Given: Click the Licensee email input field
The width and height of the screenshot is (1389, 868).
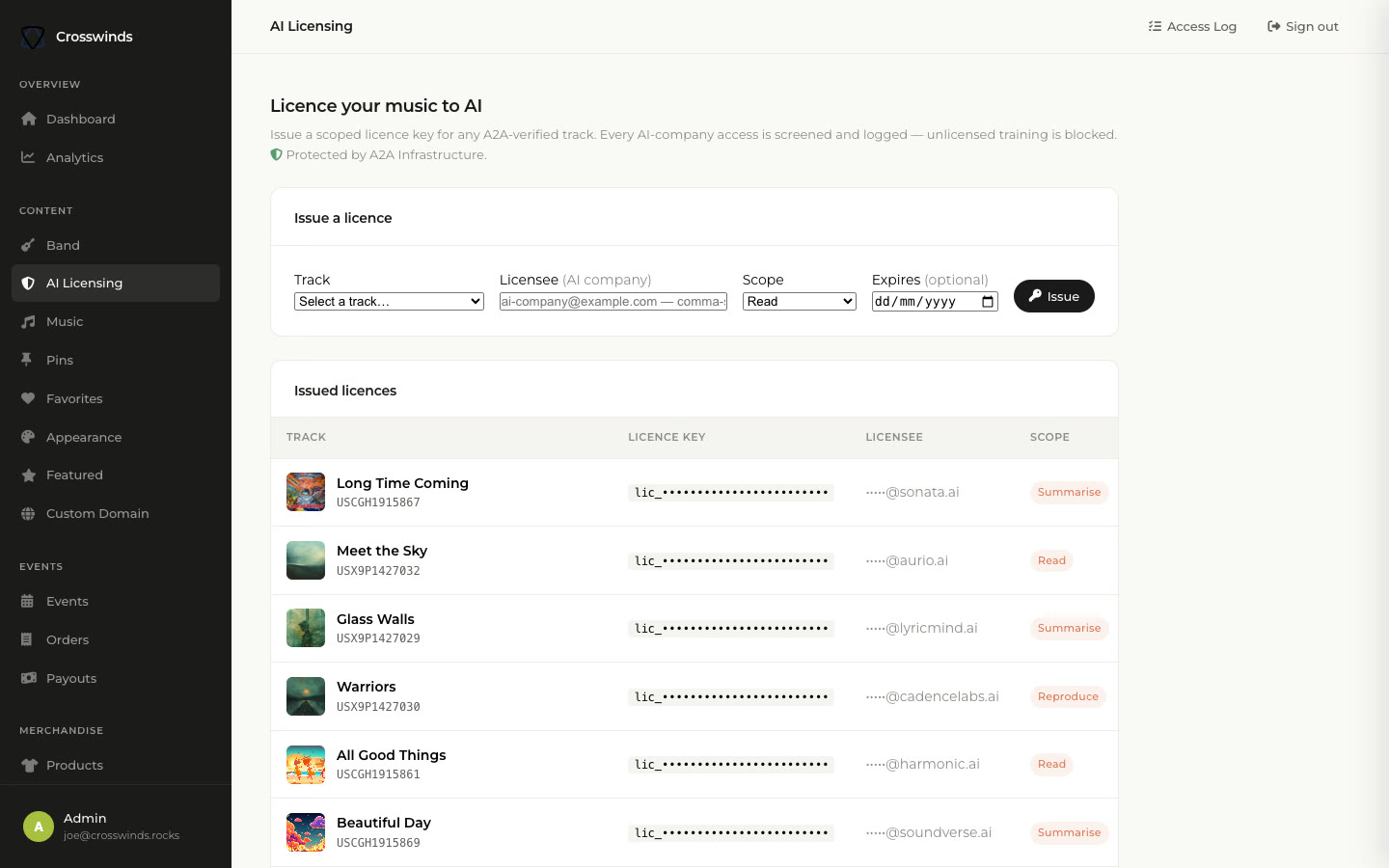Looking at the screenshot, I should (613, 302).
